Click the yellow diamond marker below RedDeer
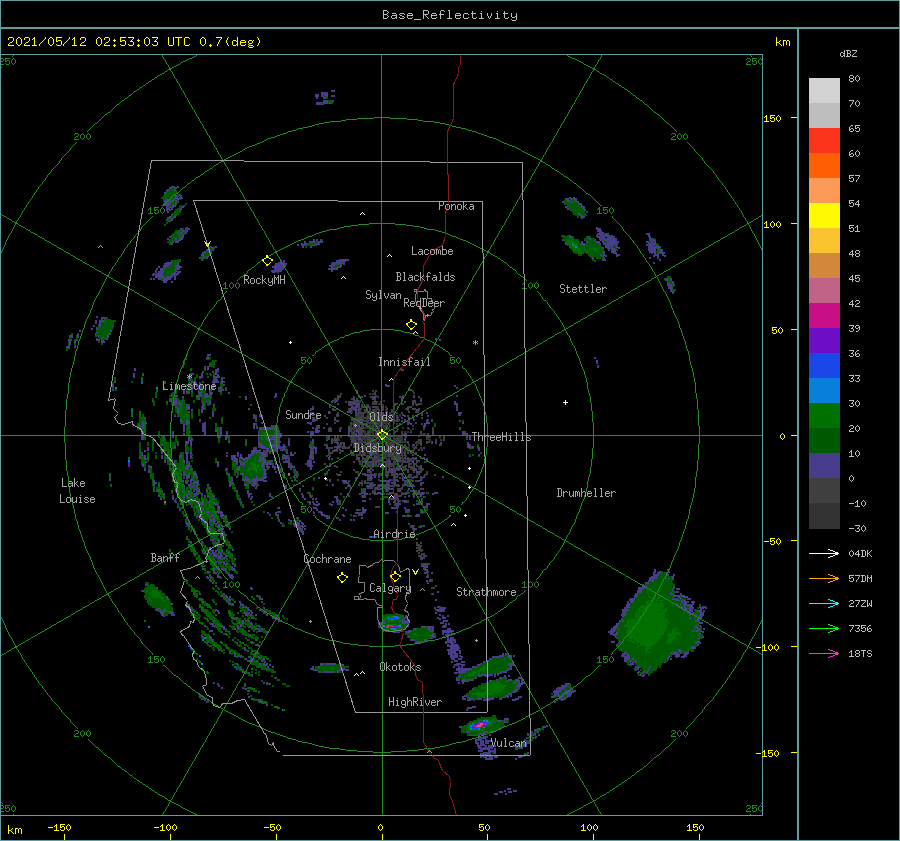Viewport: 900px width, 841px height. point(411,325)
